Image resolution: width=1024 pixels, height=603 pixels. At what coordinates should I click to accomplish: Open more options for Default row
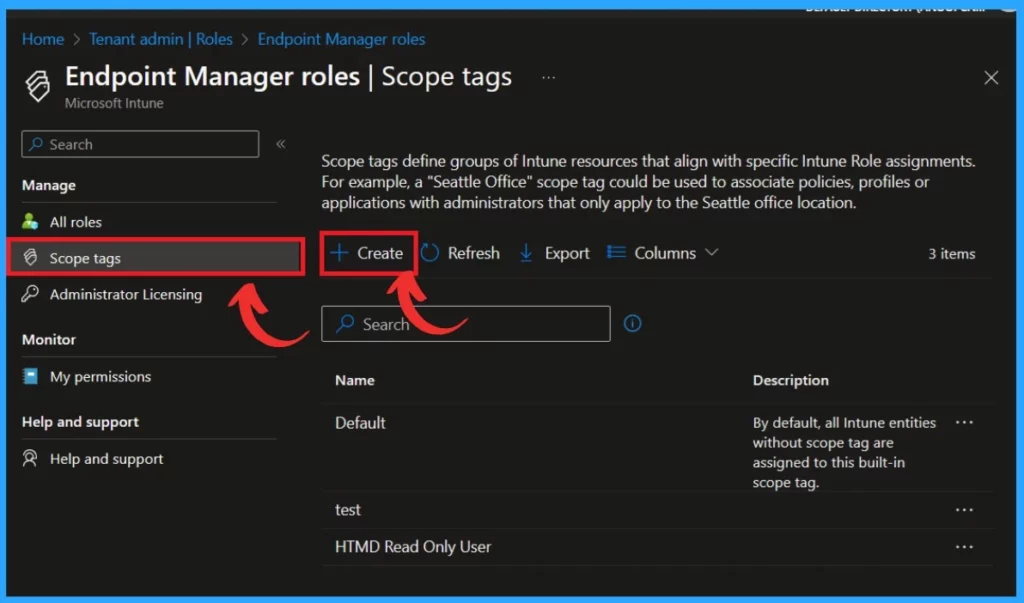[964, 423]
